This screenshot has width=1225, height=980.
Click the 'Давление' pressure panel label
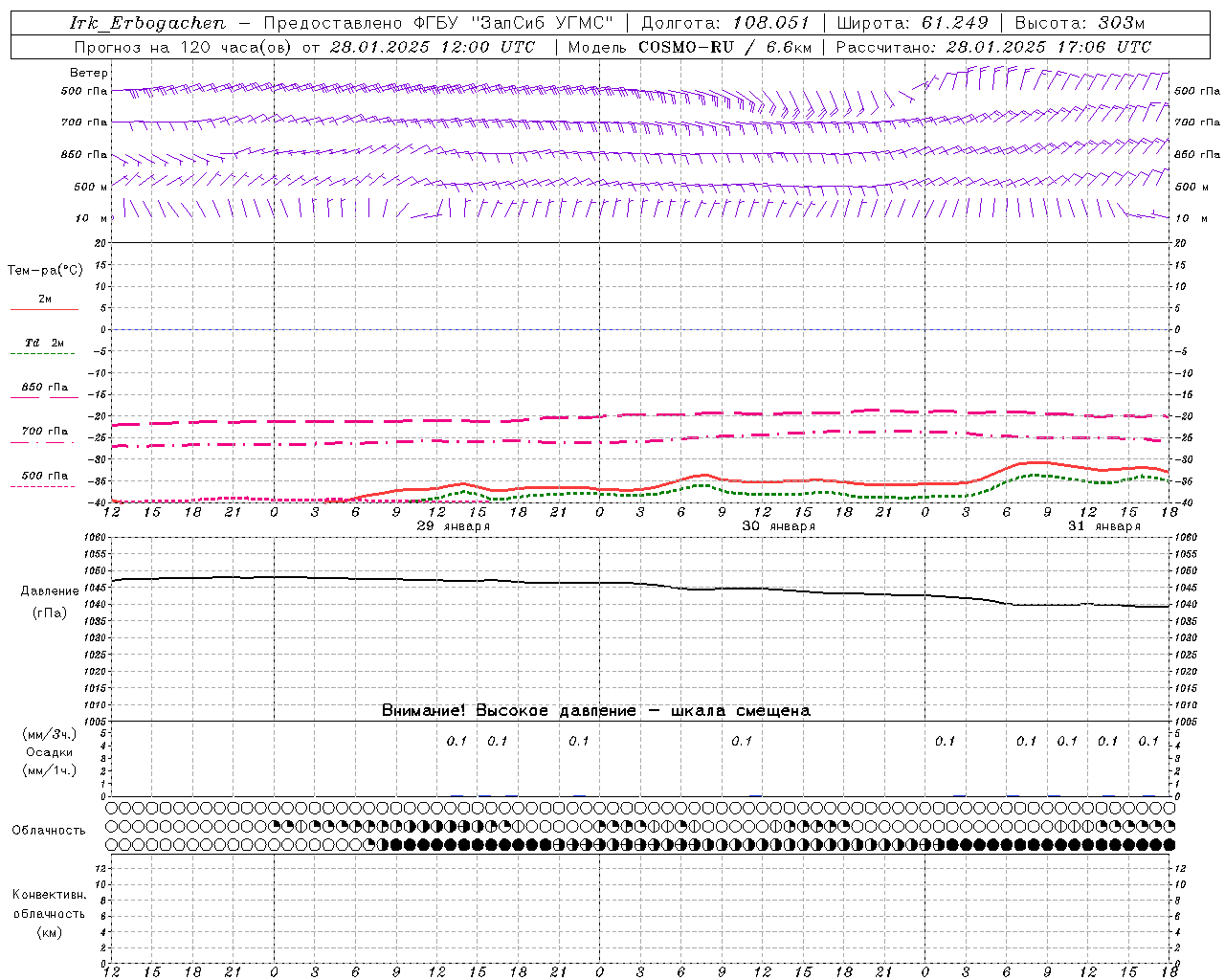click(50, 591)
